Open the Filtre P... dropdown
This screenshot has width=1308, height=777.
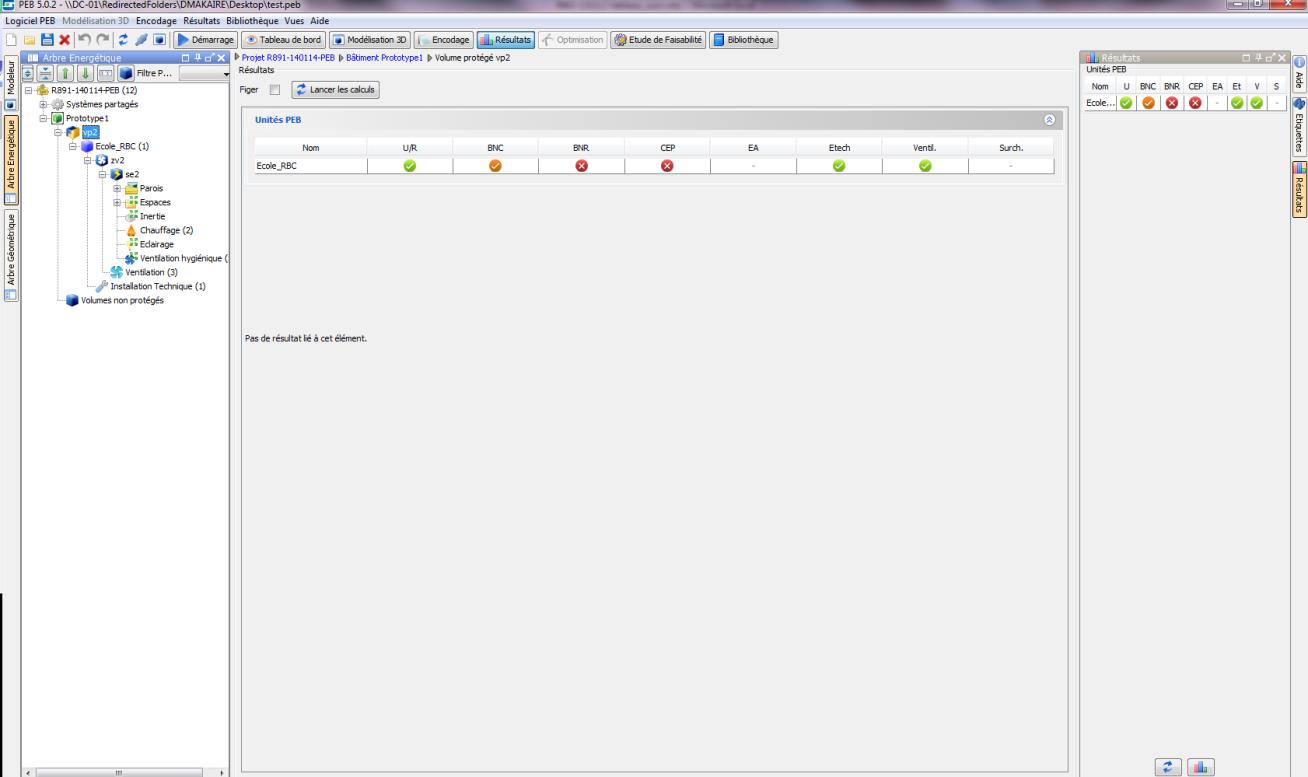pyautogui.click(x=204, y=74)
